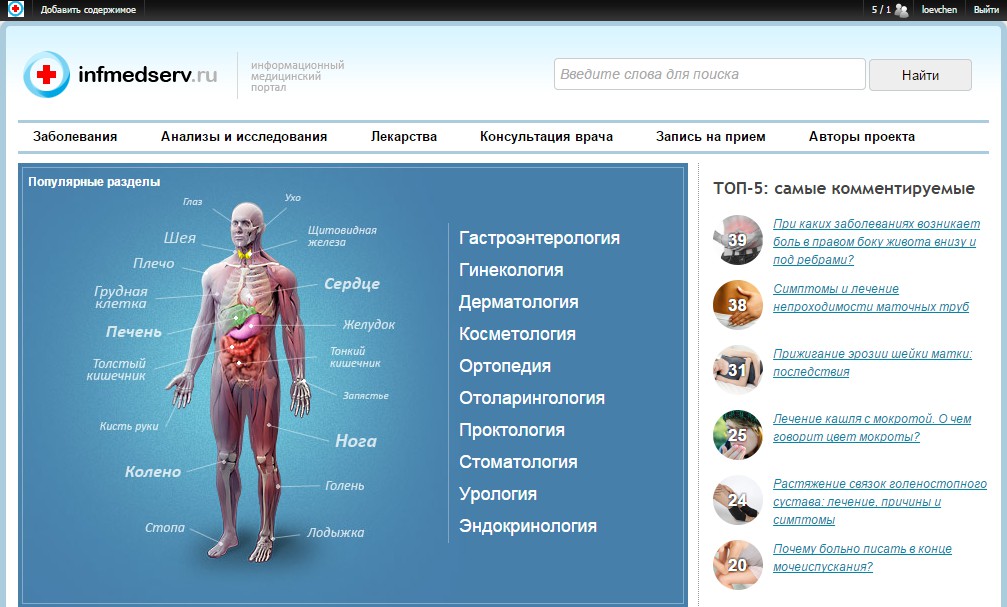
Task: Open 'Прижигание эрозии шейки матки' article
Action: [x=872, y=362]
